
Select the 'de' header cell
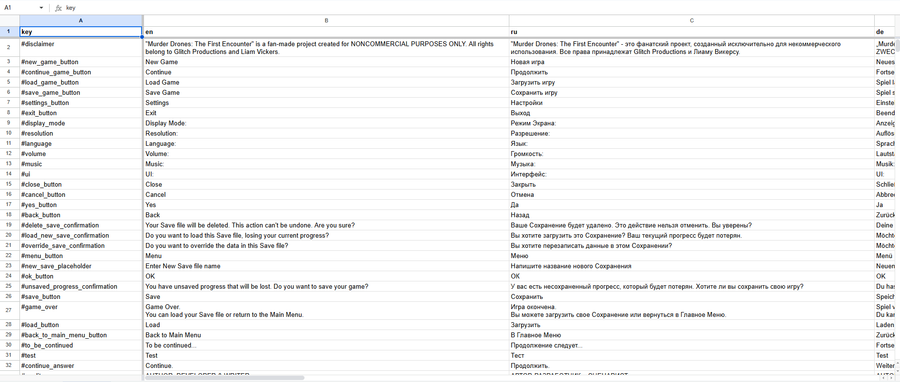(886, 32)
